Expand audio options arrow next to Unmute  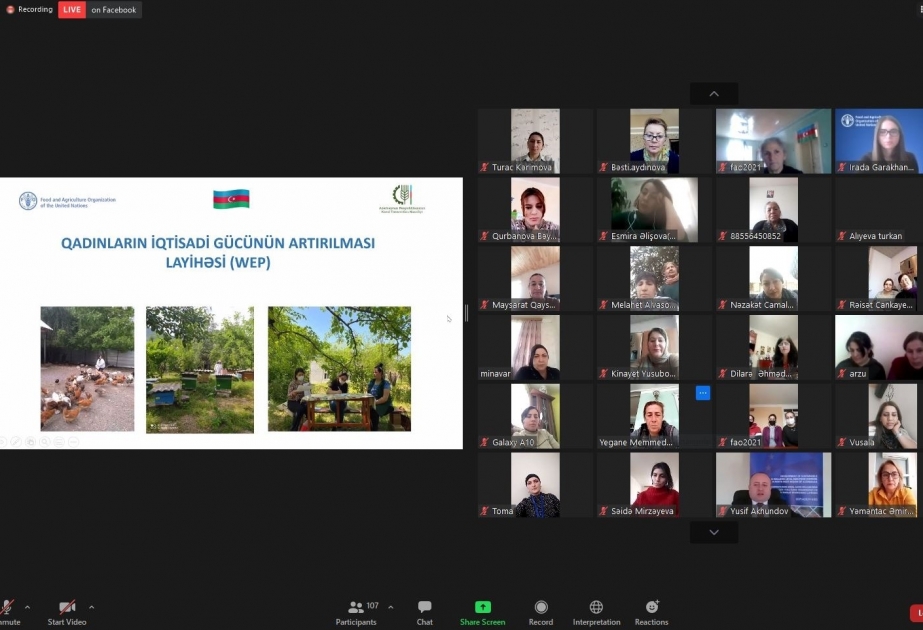pos(27,607)
